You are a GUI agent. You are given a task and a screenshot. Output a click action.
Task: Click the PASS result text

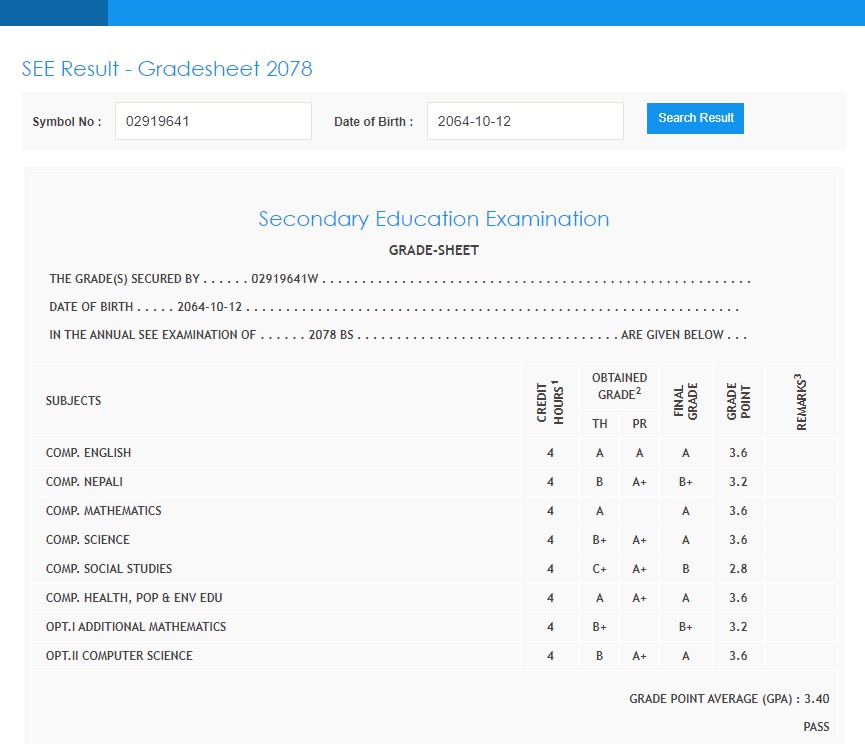click(815, 727)
